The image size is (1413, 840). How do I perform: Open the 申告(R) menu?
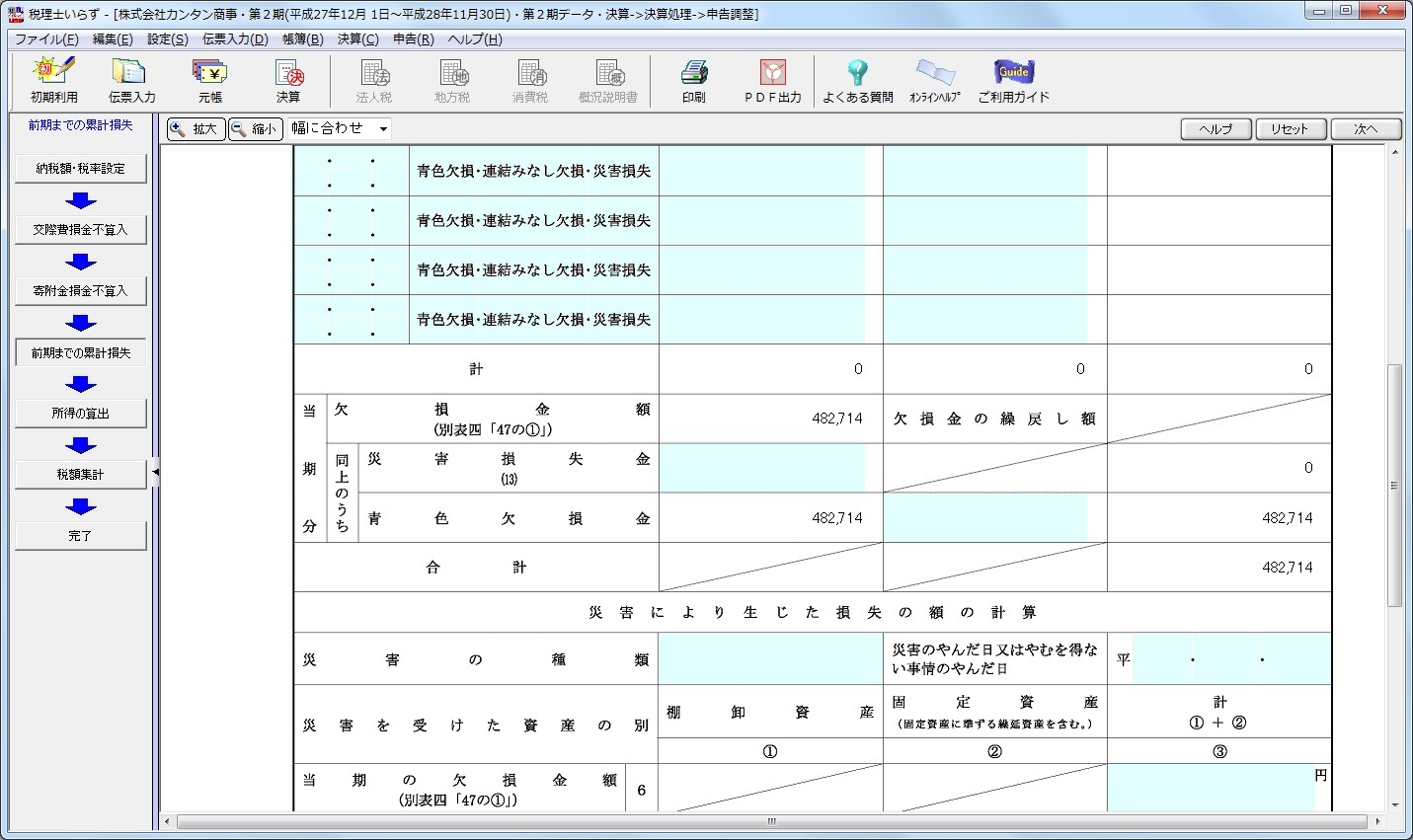tap(413, 39)
